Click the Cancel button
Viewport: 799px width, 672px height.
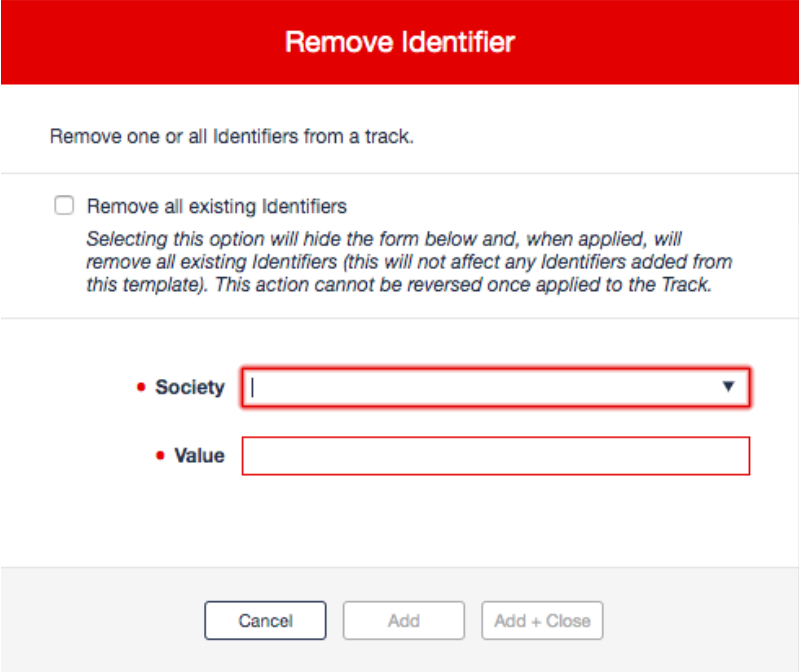point(265,621)
